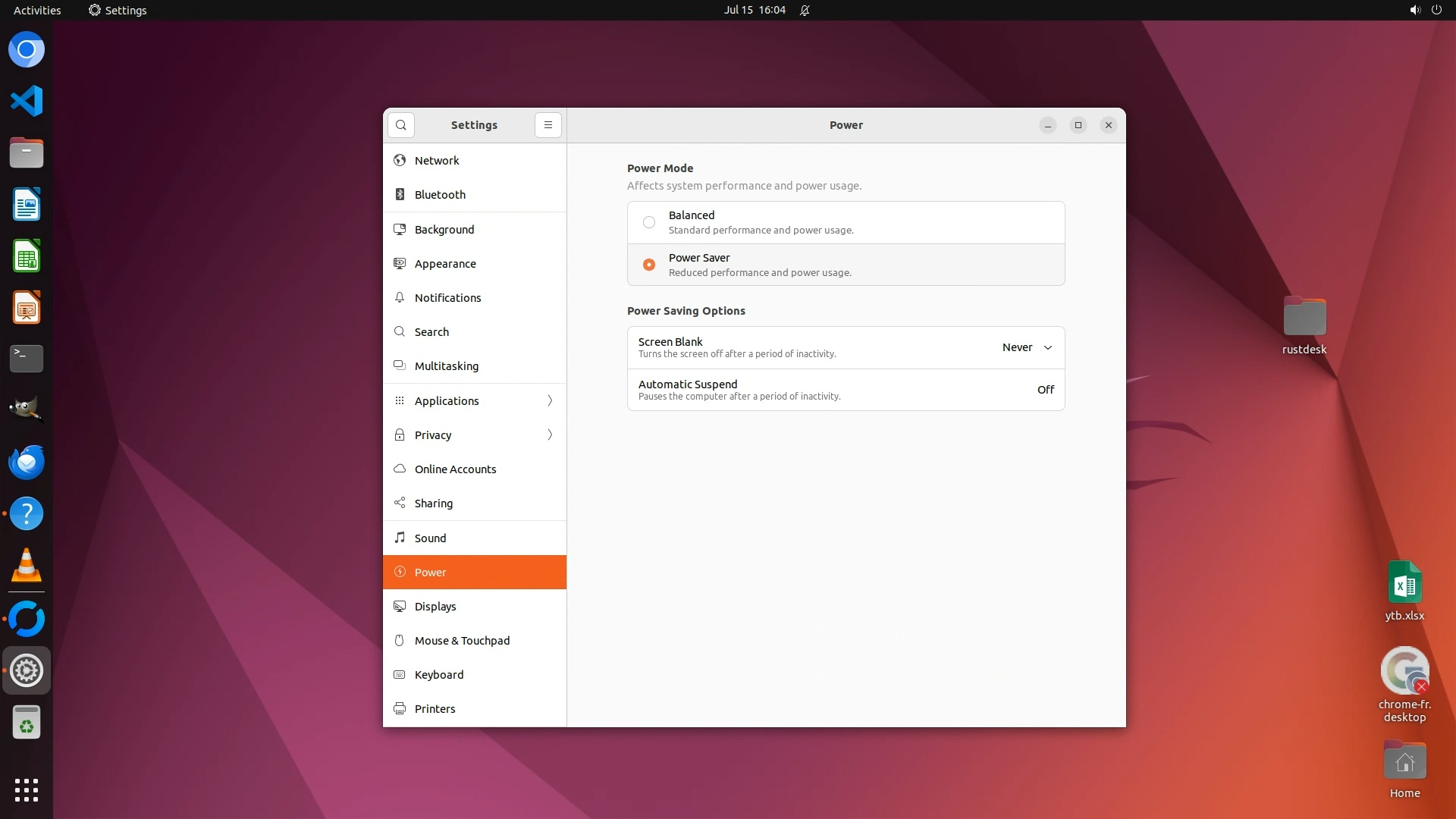Open Automatic Suspend Off setting
The width and height of the screenshot is (1456, 819).
[1045, 390]
